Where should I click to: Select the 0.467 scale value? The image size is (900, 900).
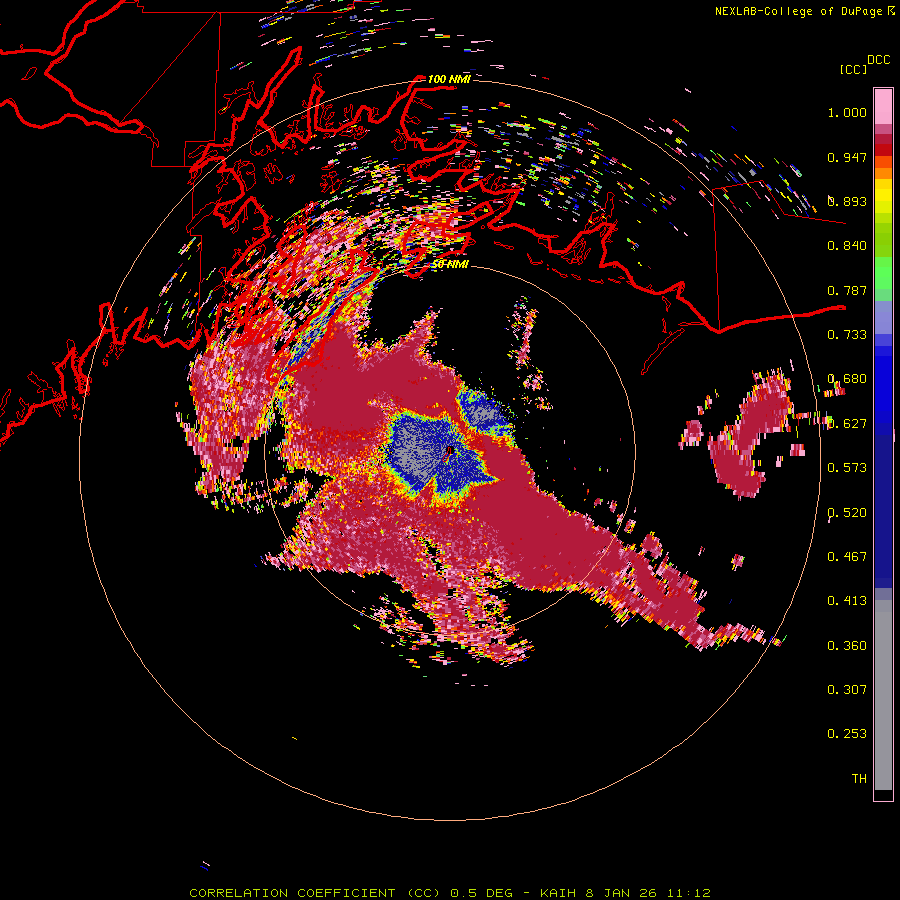(847, 556)
